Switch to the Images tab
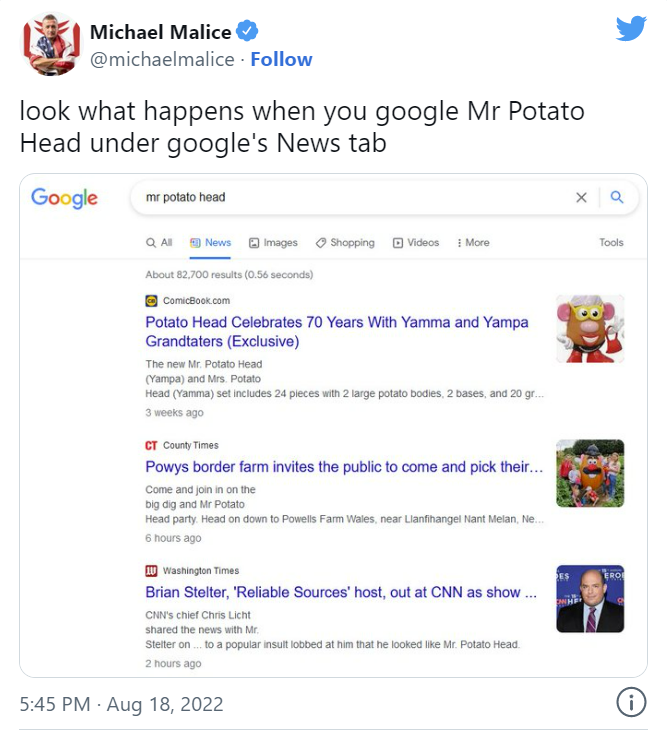The height and width of the screenshot is (730, 667). pyautogui.click(x=273, y=243)
